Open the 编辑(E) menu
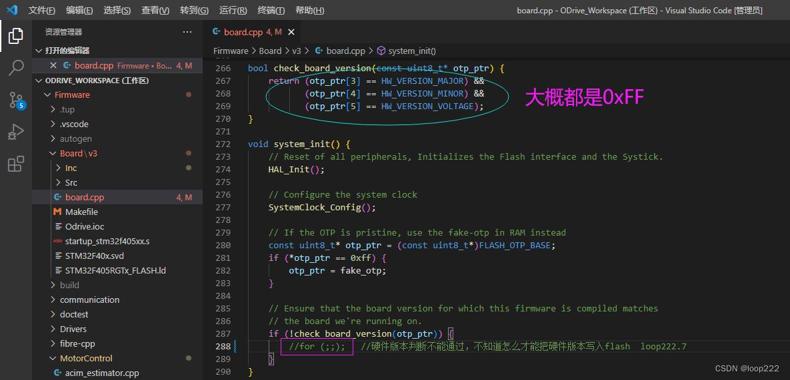 click(79, 10)
